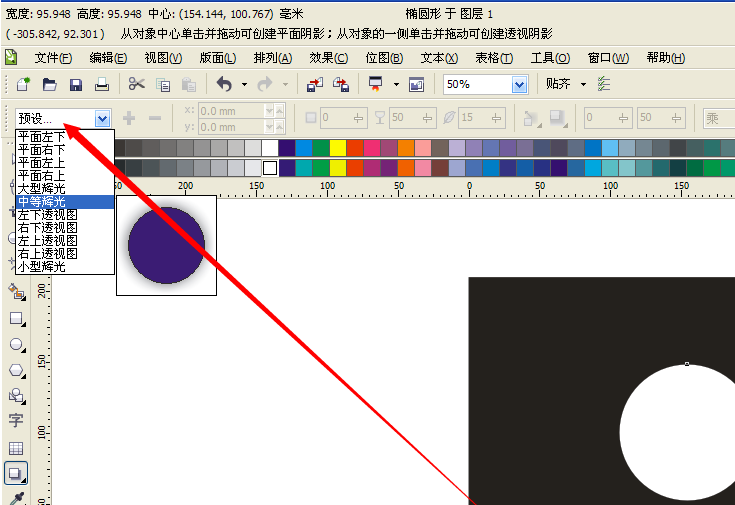Add a preset with the plus icon

pos(129,118)
